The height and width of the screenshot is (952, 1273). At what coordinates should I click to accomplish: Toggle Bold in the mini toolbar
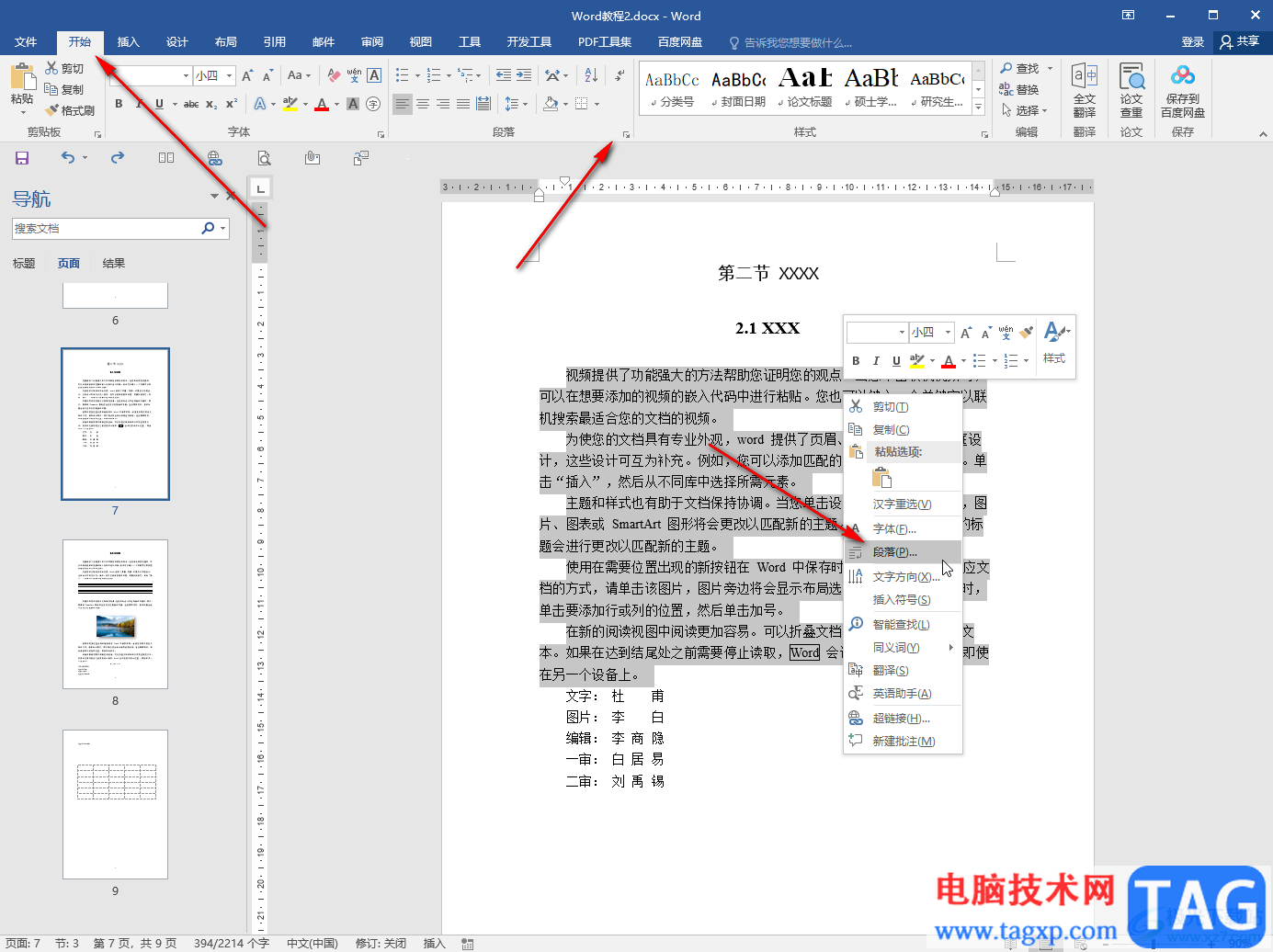[856, 361]
